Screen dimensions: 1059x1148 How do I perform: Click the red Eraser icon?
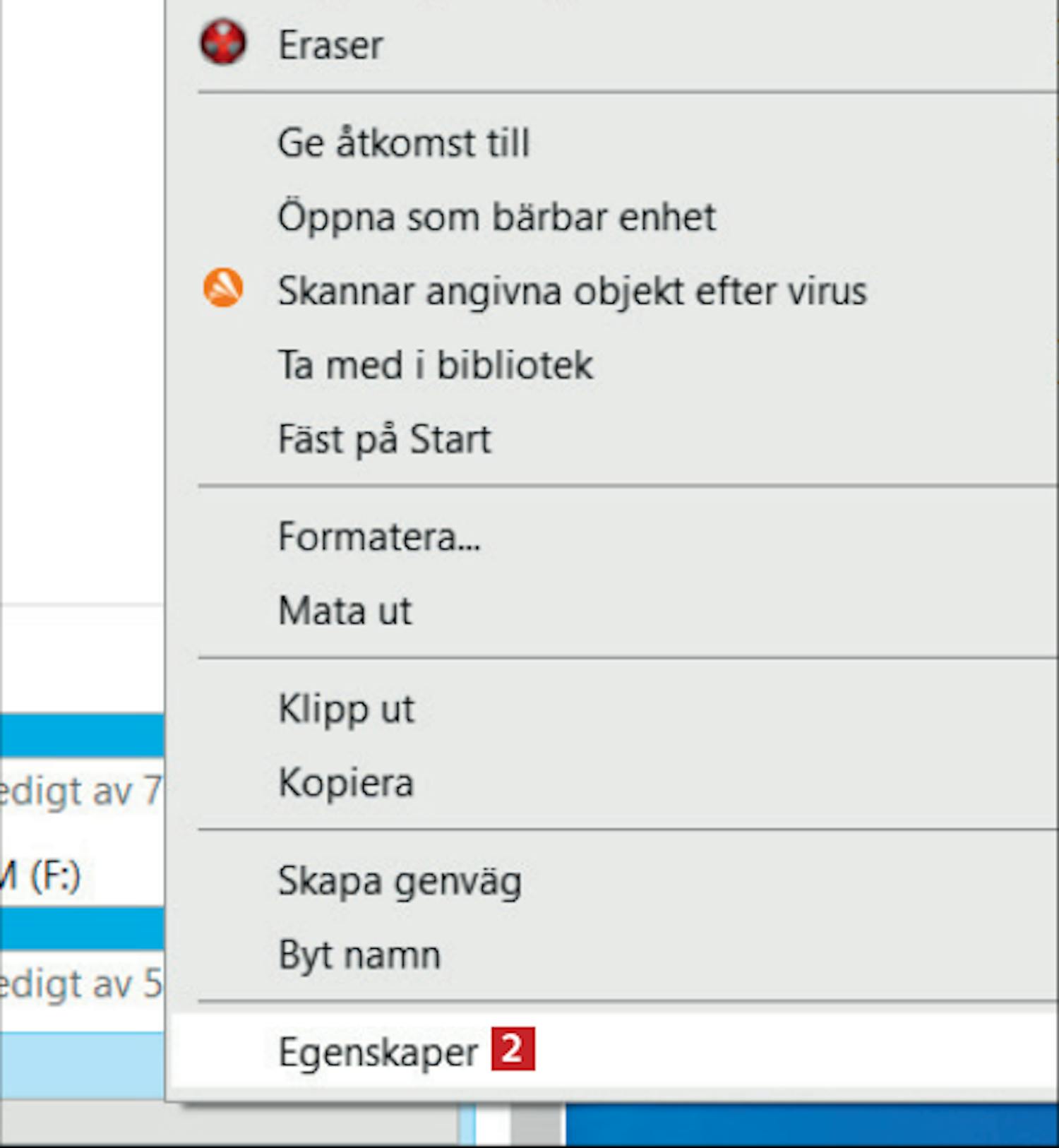point(223,43)
